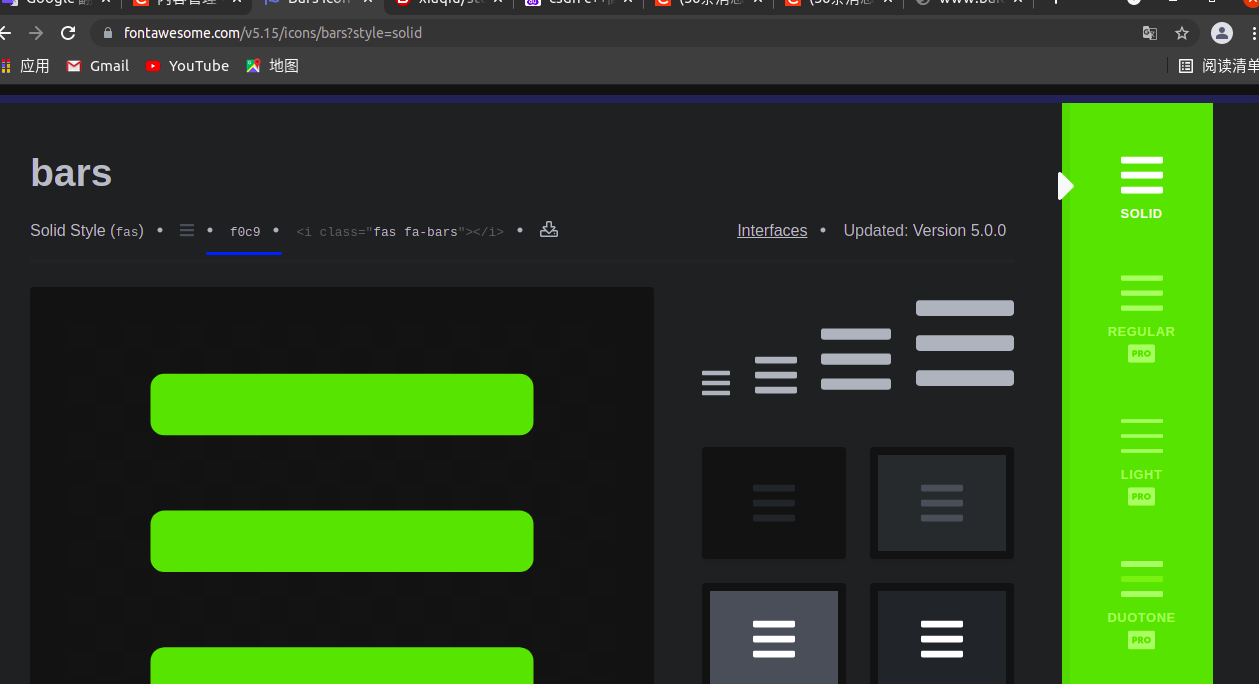Viewport: 1259px width, 684px height.
Task: Select white bars on dark preview tile
Action: pos(942,634)
